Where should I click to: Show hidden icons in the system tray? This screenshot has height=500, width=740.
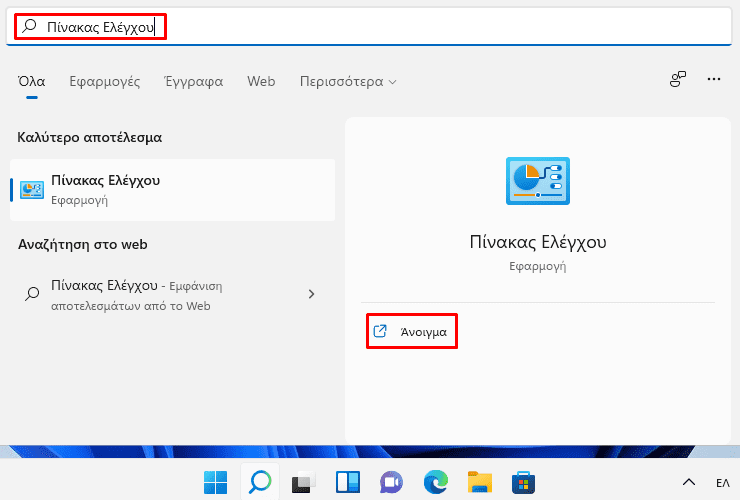[x=689, y=482]
